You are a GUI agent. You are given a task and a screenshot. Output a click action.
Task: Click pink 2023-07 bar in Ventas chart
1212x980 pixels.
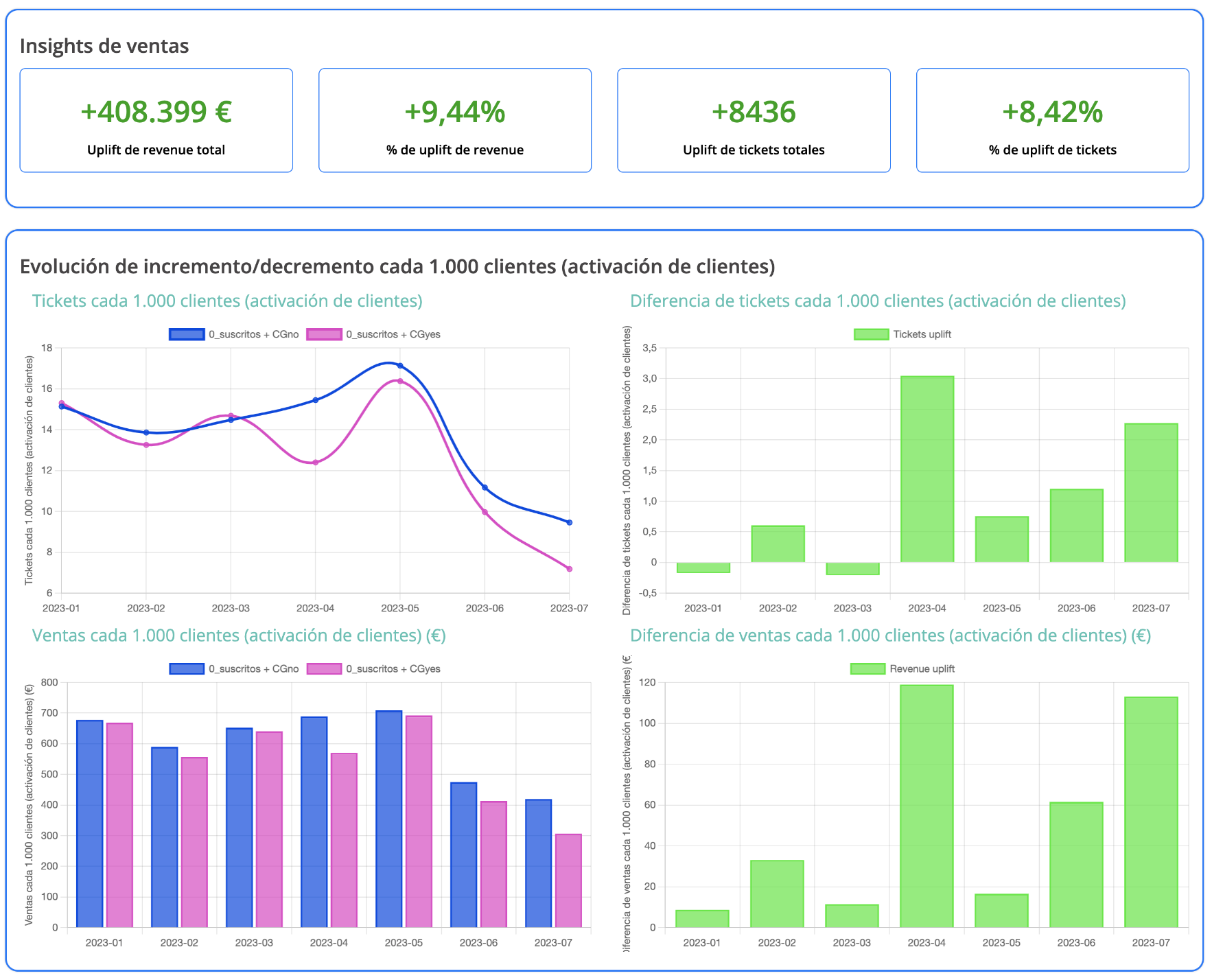568,880
